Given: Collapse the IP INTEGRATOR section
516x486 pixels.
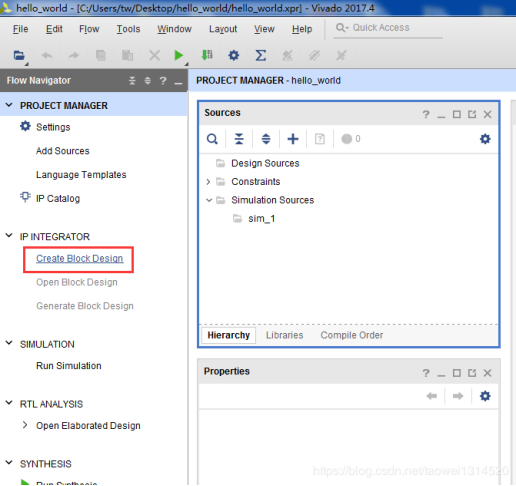Looking at the screenshot, I should point(9,236).
